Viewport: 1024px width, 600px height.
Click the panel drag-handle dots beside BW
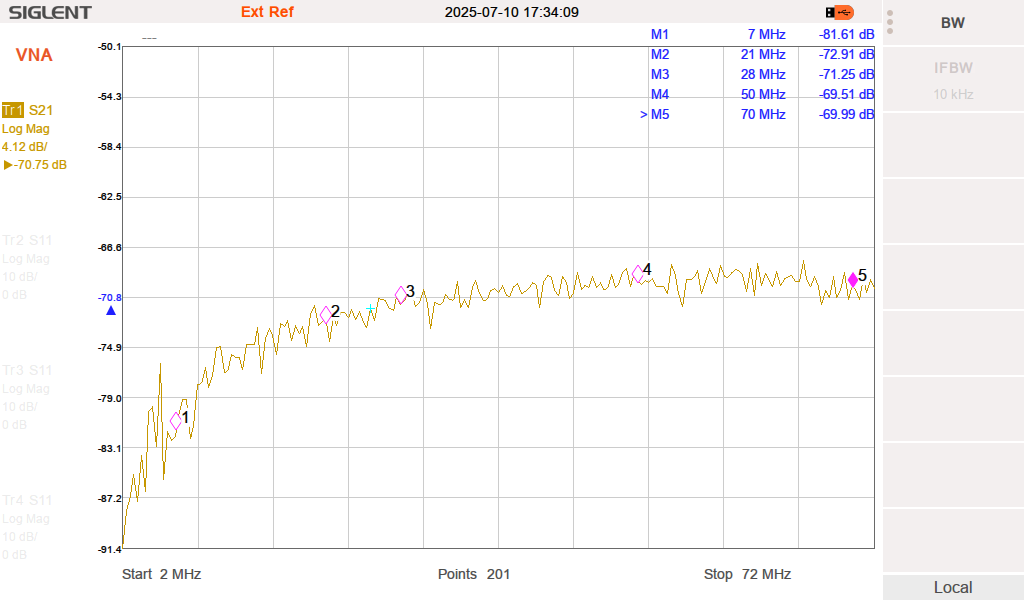pos(890,23)
